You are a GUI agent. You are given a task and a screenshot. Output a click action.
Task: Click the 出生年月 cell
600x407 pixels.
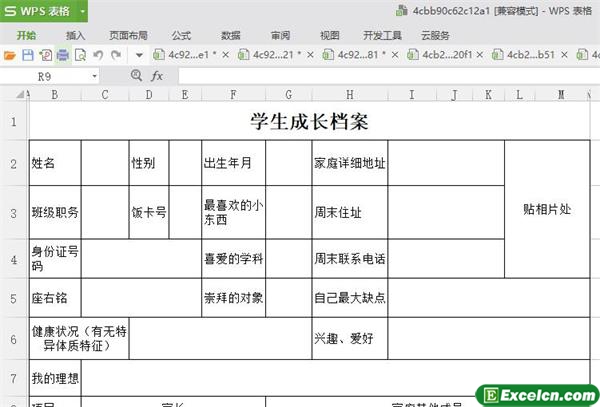pyautogui.click(x=233, y=163)
